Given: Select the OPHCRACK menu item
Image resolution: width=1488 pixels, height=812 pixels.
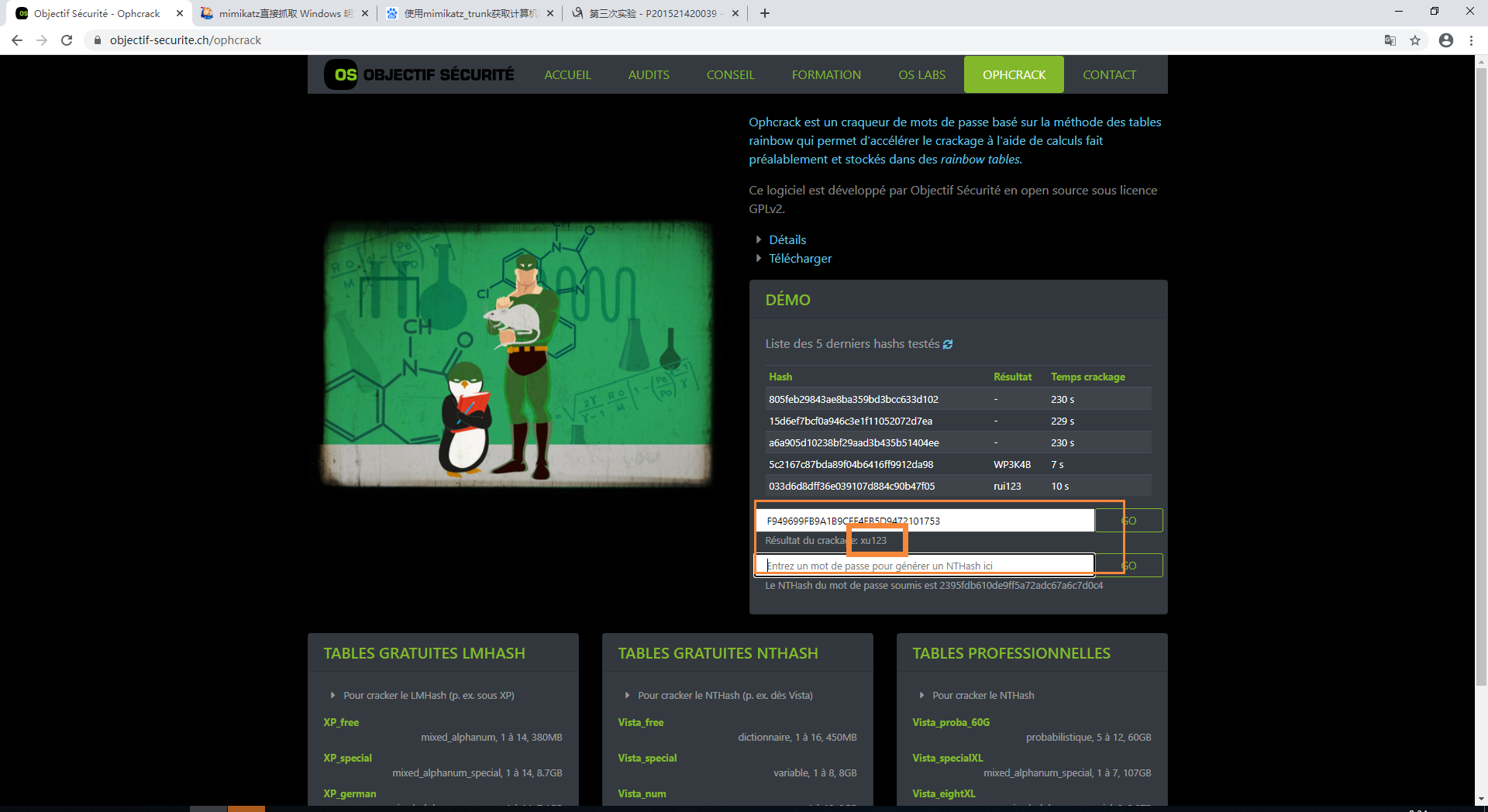Looking at the screenshot, I should [x=1014, y=75].
